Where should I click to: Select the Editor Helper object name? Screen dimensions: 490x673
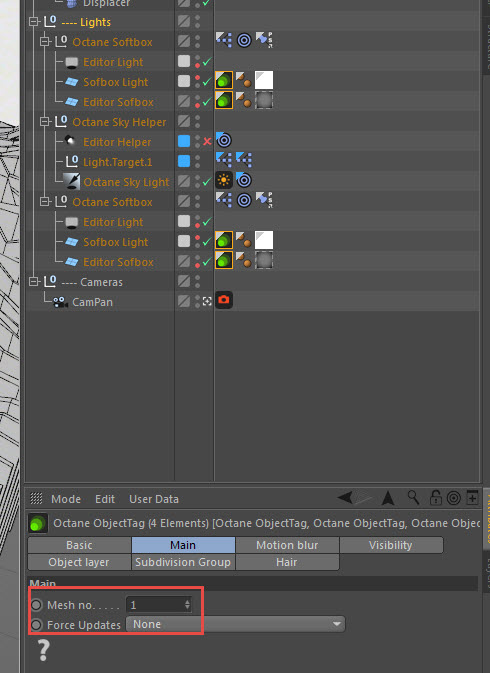click(117, 142)
